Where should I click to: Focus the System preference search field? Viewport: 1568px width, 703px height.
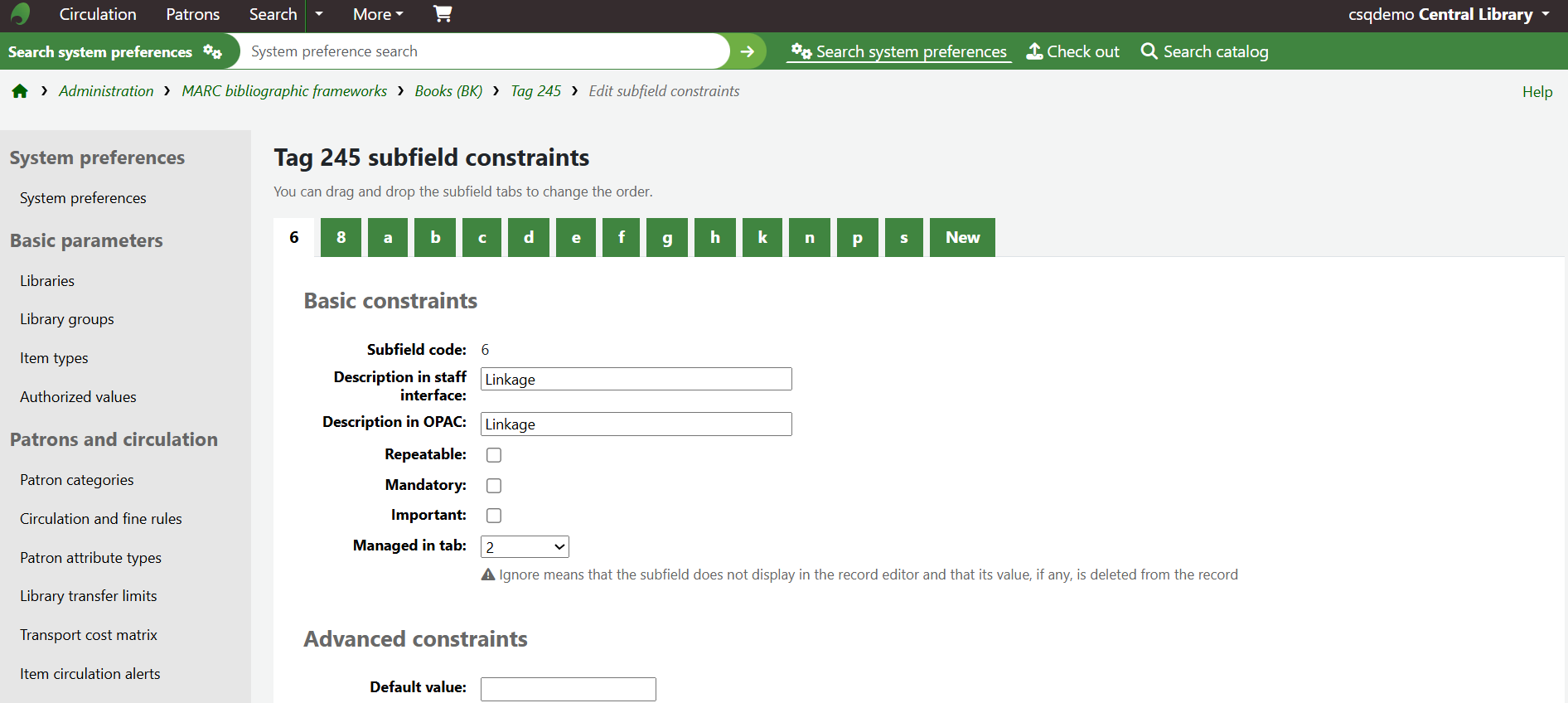485,51
